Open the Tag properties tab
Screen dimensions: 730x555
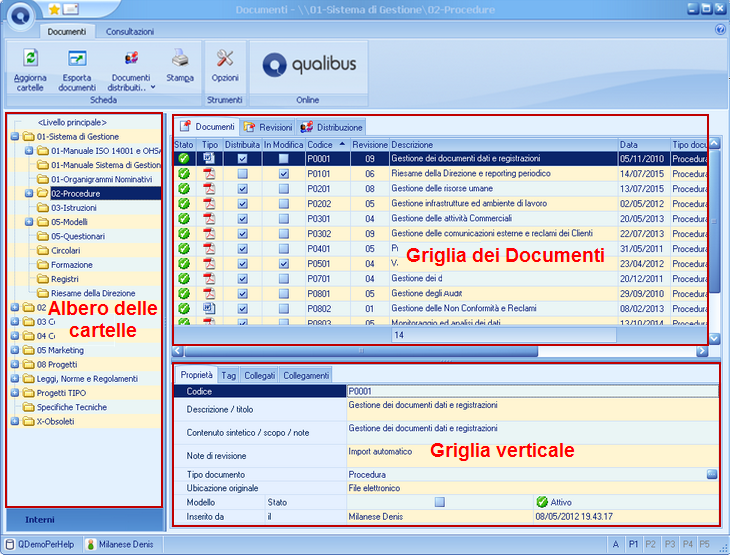tap(228, 375)
